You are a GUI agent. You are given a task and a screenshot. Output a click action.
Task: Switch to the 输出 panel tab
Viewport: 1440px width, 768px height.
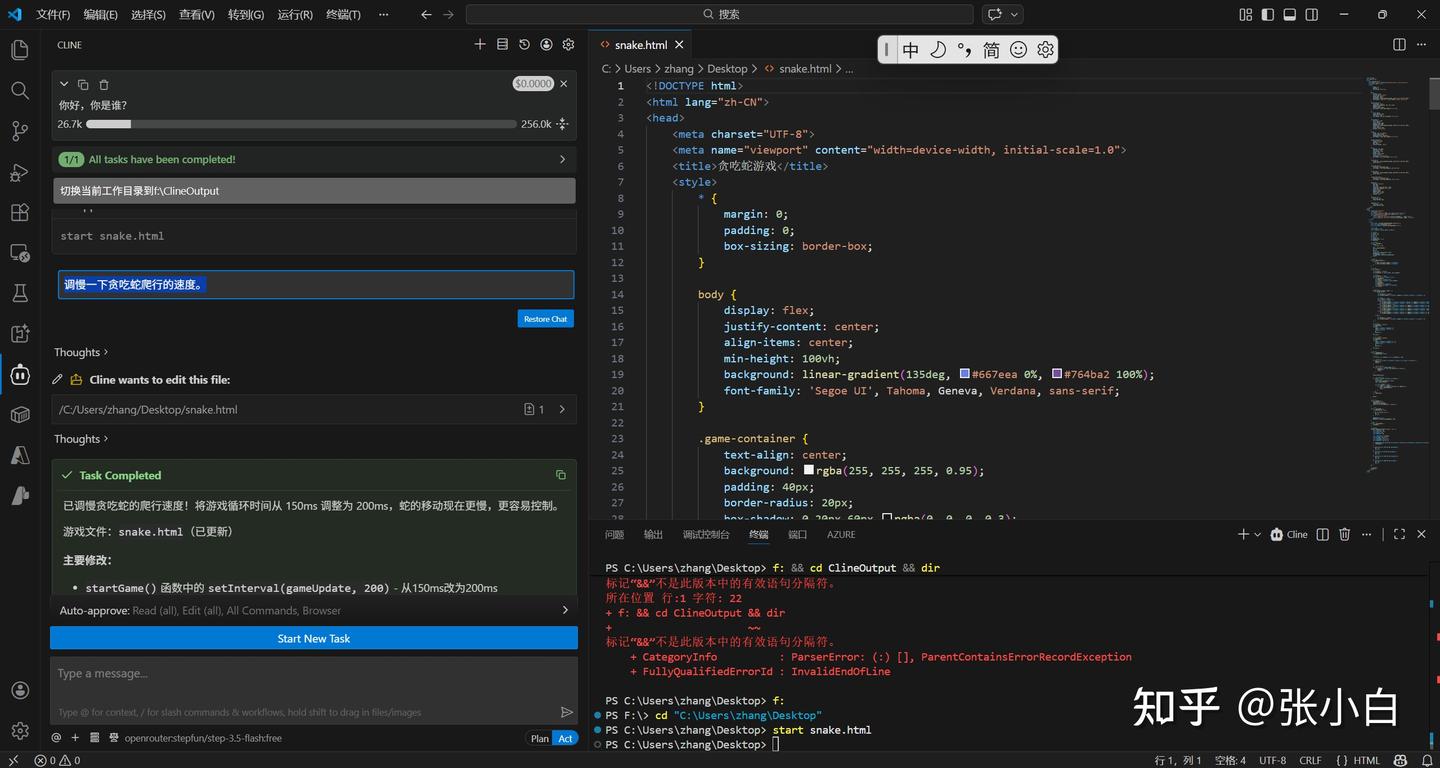tap(653, 535)
